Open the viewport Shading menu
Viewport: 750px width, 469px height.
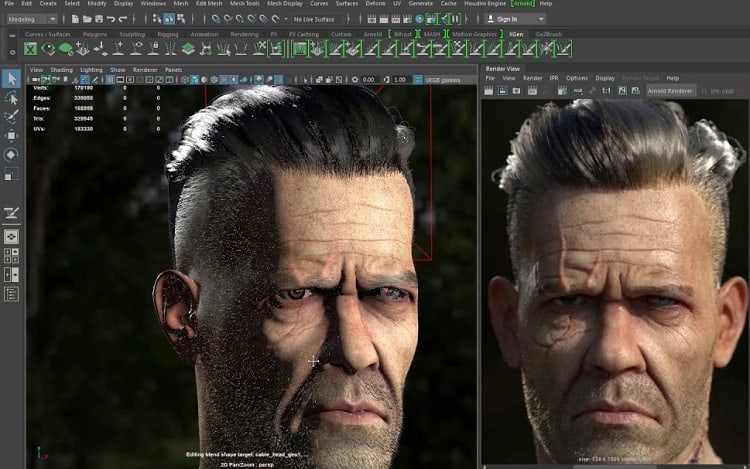[62, 70]
